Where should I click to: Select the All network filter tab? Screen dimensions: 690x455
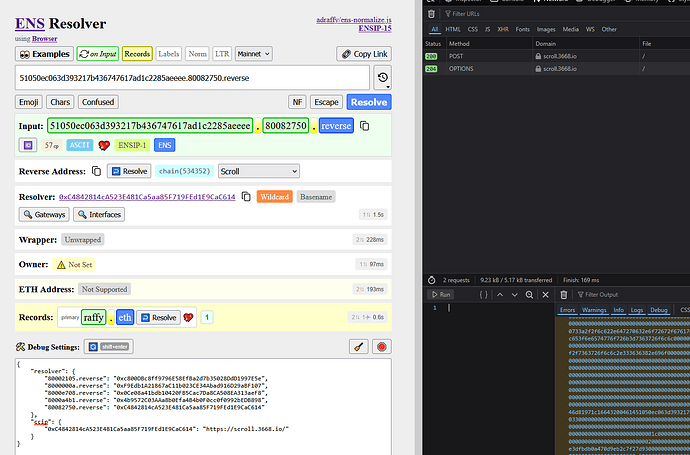click(x=435, y=29)
